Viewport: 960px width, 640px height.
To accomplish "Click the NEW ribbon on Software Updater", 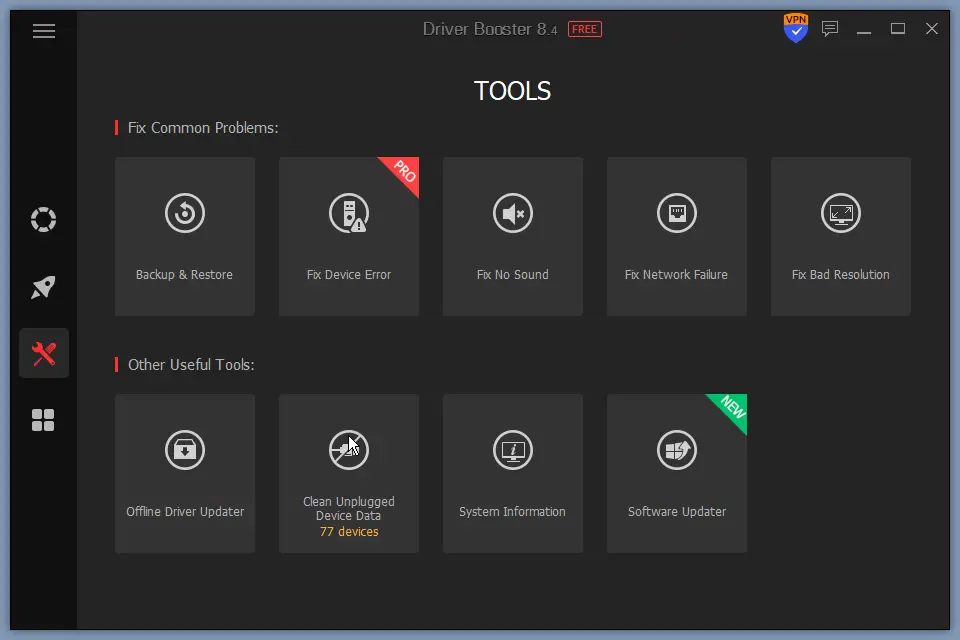I will point(732,408).
